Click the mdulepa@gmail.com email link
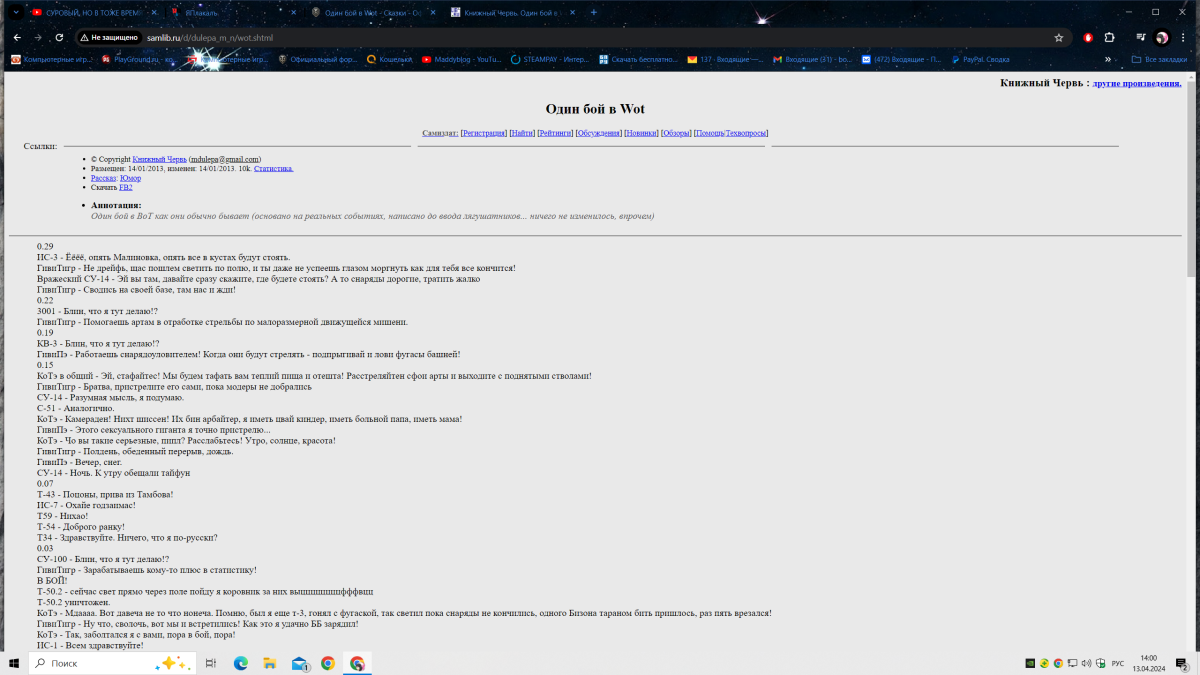 [x=225, y=159]
